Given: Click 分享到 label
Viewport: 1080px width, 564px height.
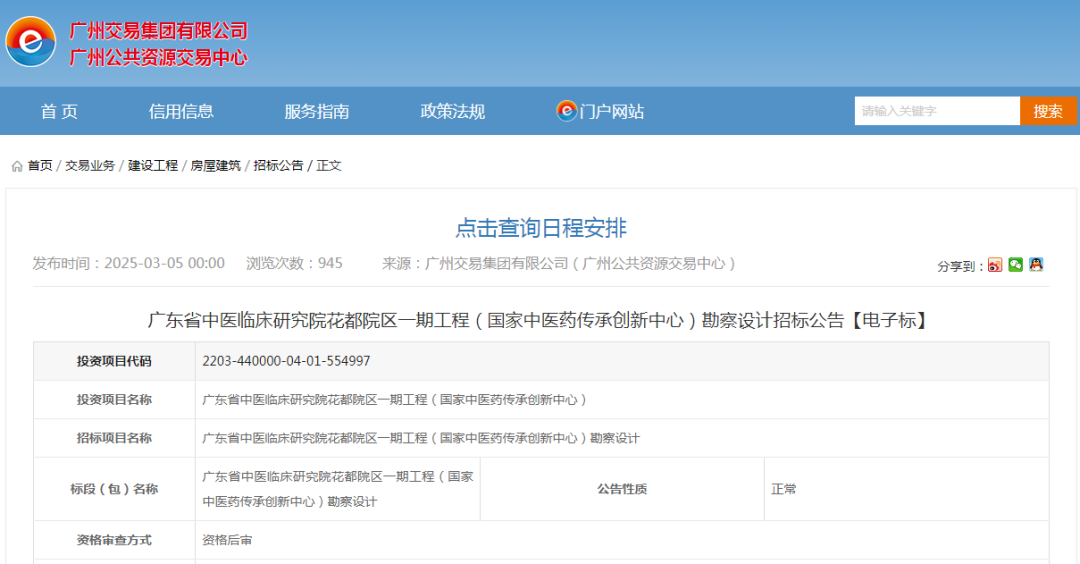Looking at the screenshot, I should pos(960,267).
